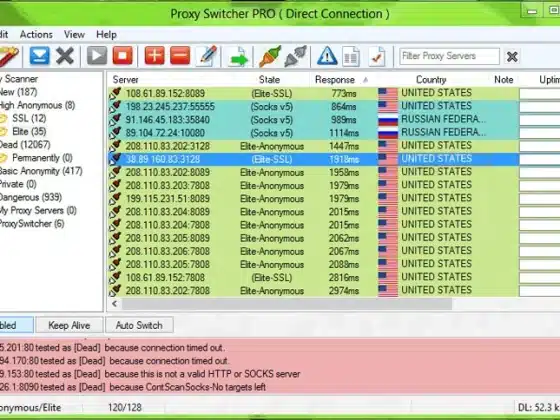Select the Basic Anonymity (417) folder
The image size is (560, 420).
(41, 171)
